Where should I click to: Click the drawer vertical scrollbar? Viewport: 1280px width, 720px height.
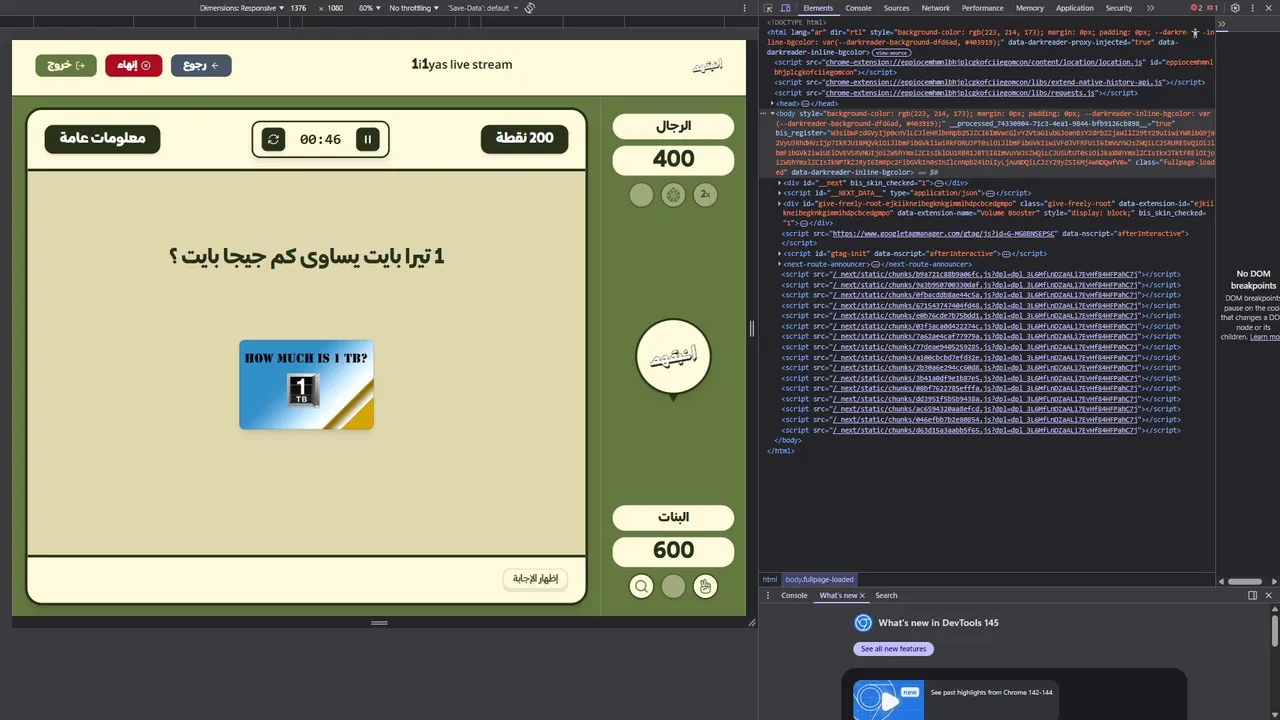pyautogui.click(x=1275, y=630)
